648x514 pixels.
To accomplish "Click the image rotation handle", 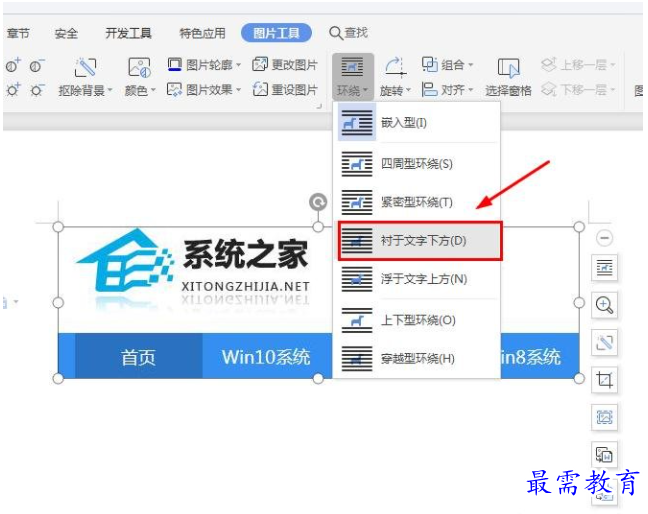I will [318, 202].
